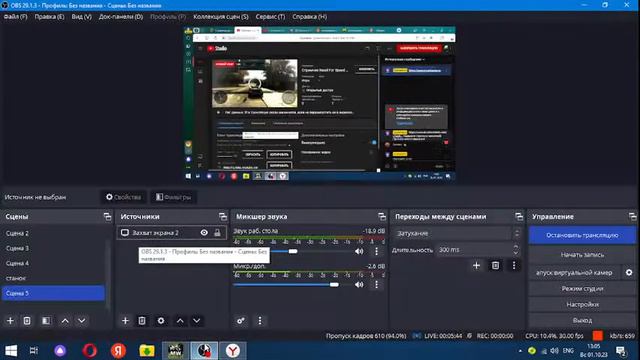Open Правка menu

[x=49, y=17]
